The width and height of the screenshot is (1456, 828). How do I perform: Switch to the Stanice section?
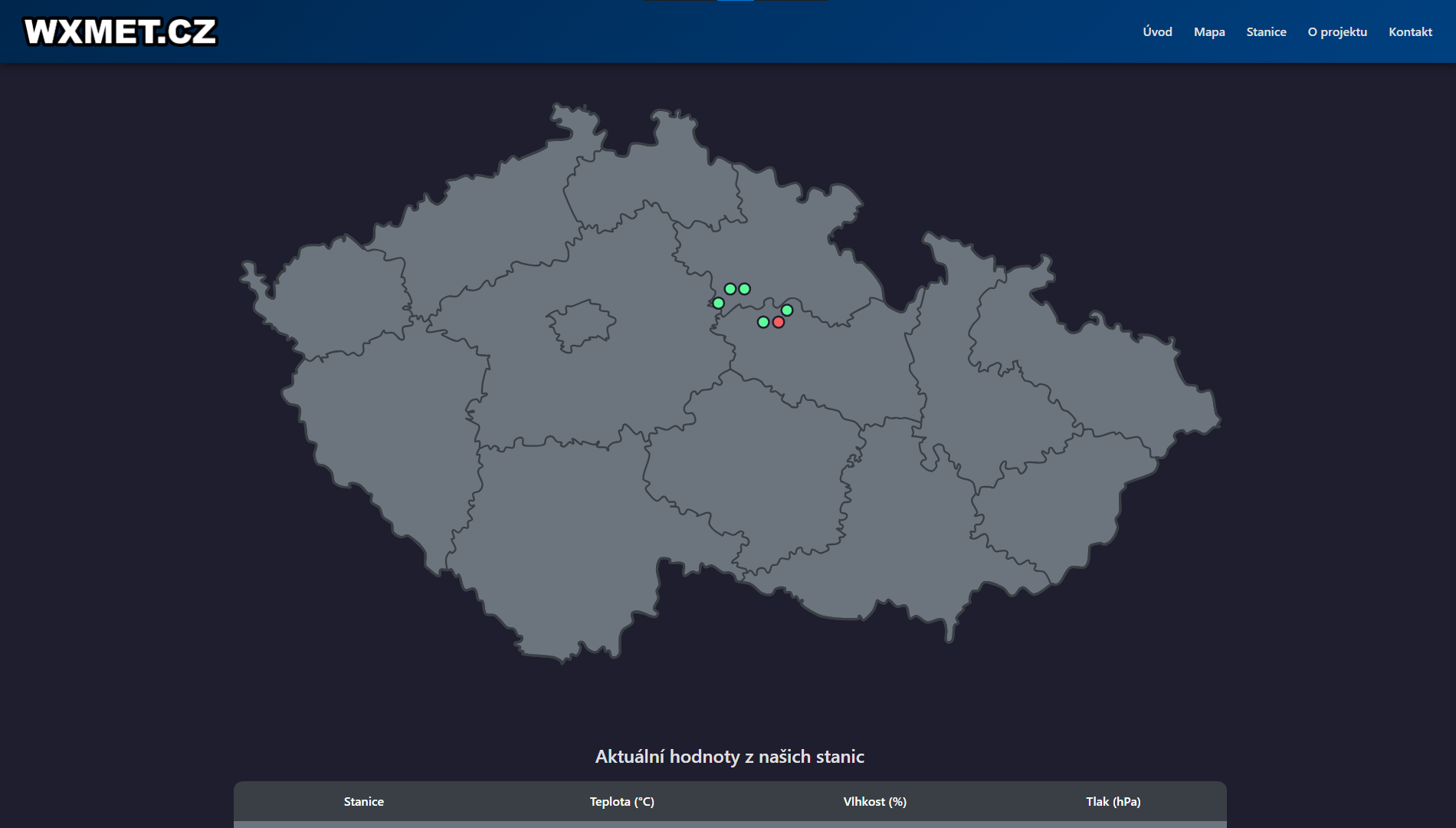tap(1267, 31)
